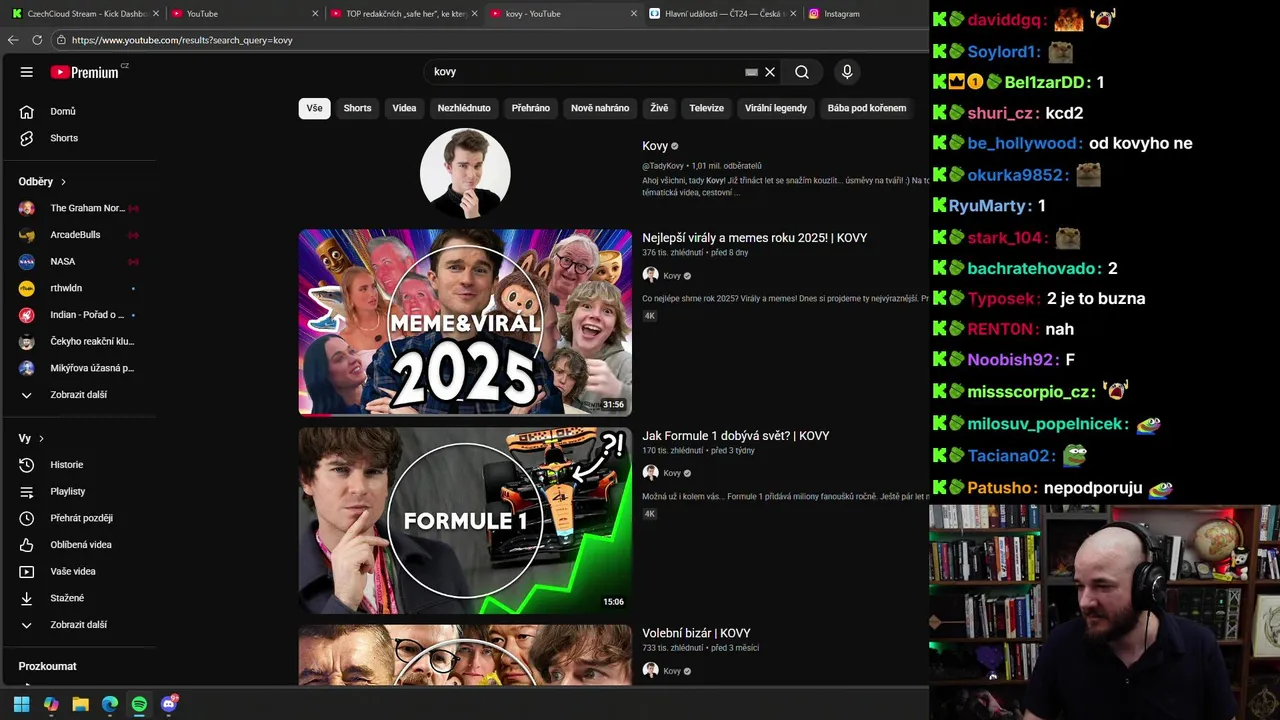This screenshot has width=1280, height=720.
Task: Open FORMULE 1 video thumbnail
Action: [465, 520]
